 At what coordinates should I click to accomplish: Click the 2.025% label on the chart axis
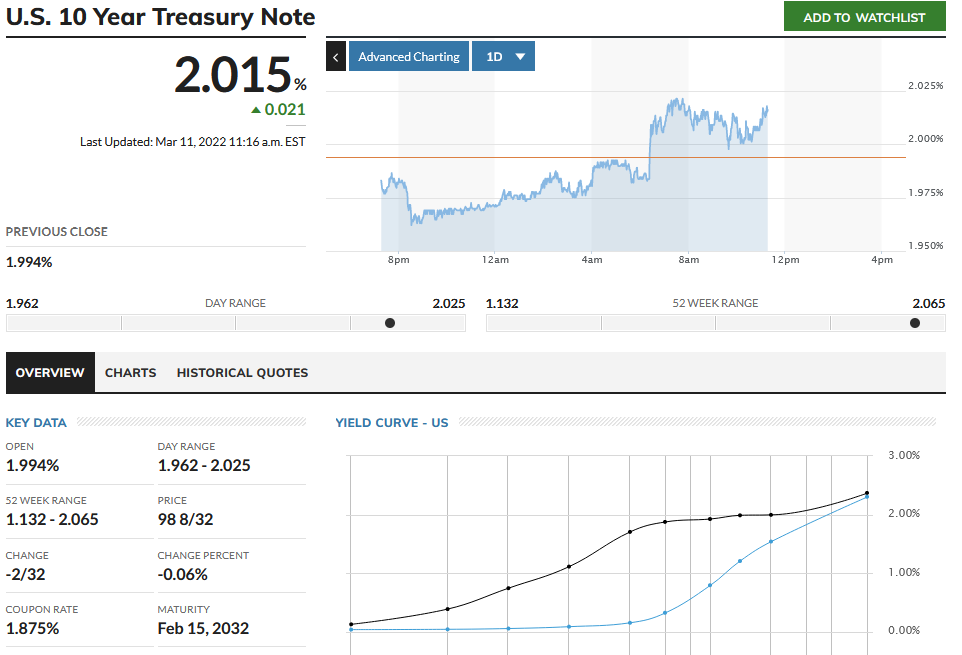click(925, 86)
